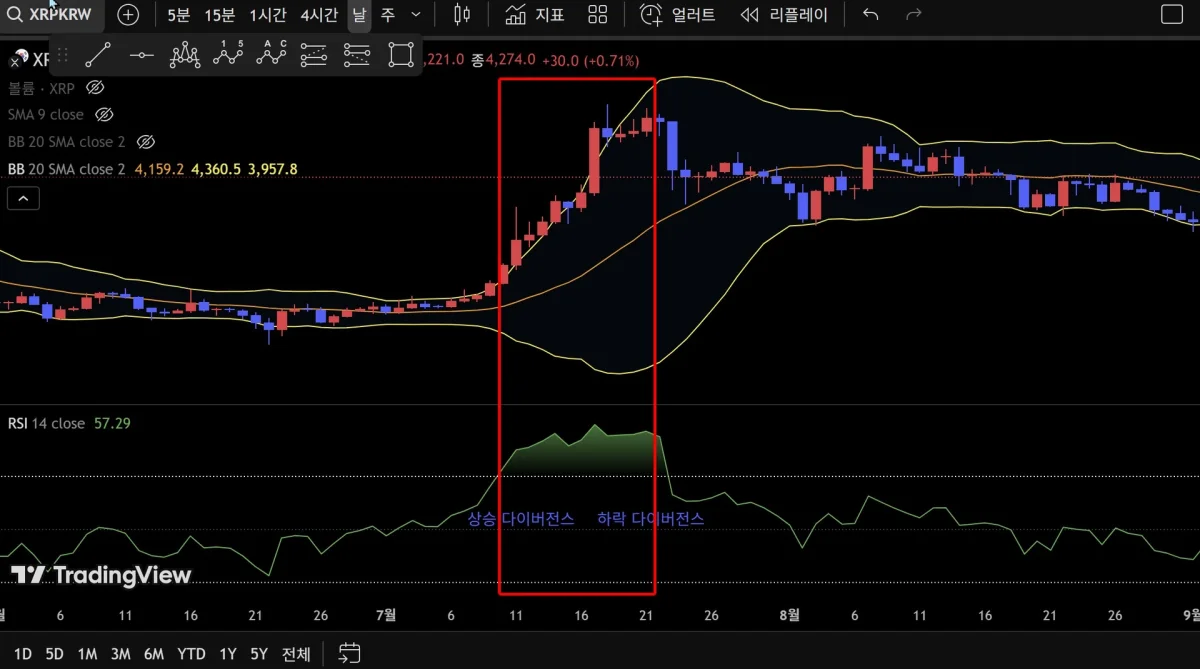The height and width of the screenshot is (669, 1200).
Task: Click the 하락 다이버전스 label
Action: pyautogui.click(x=651, y=519)
